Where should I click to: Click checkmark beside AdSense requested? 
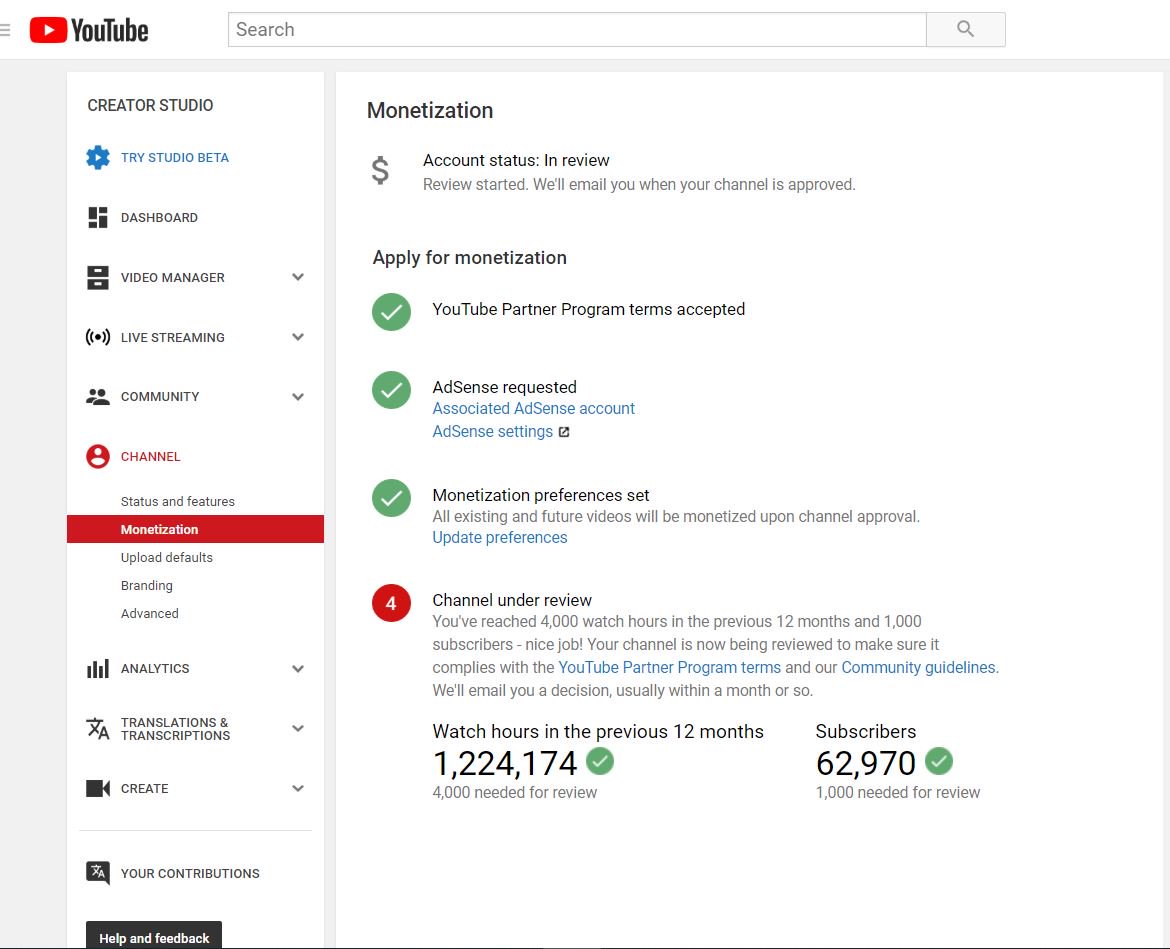pos(392,389)
